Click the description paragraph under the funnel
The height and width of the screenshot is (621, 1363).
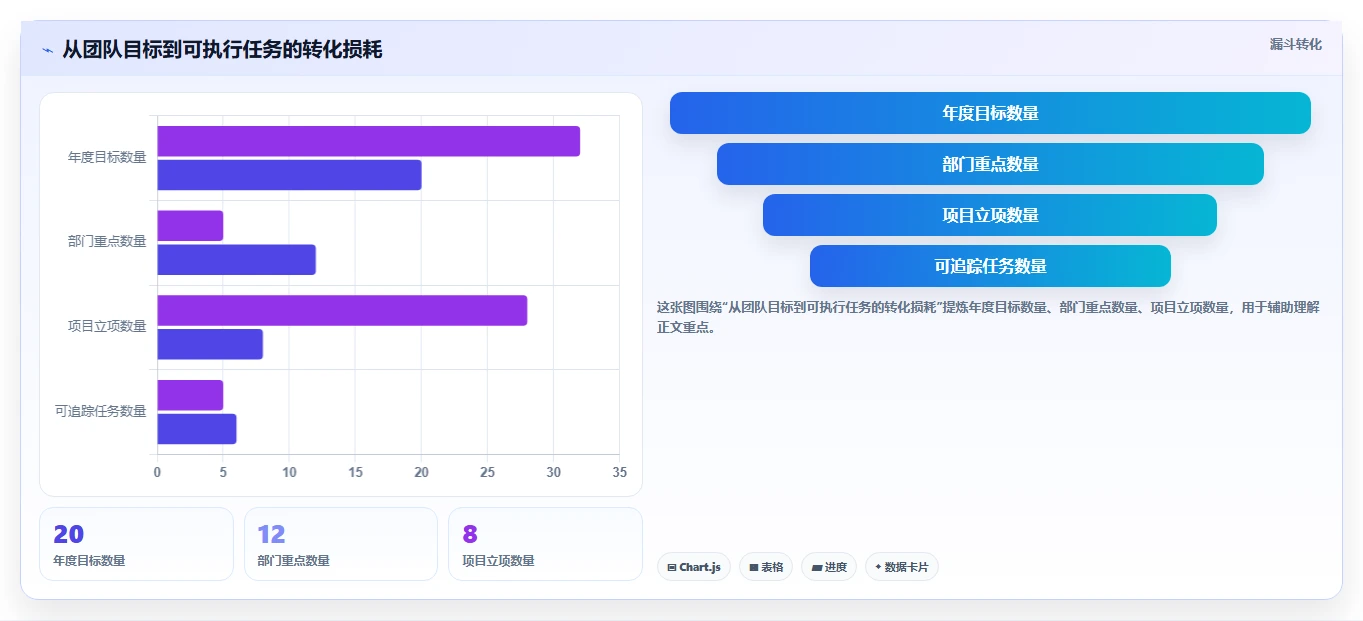point(988,317)
